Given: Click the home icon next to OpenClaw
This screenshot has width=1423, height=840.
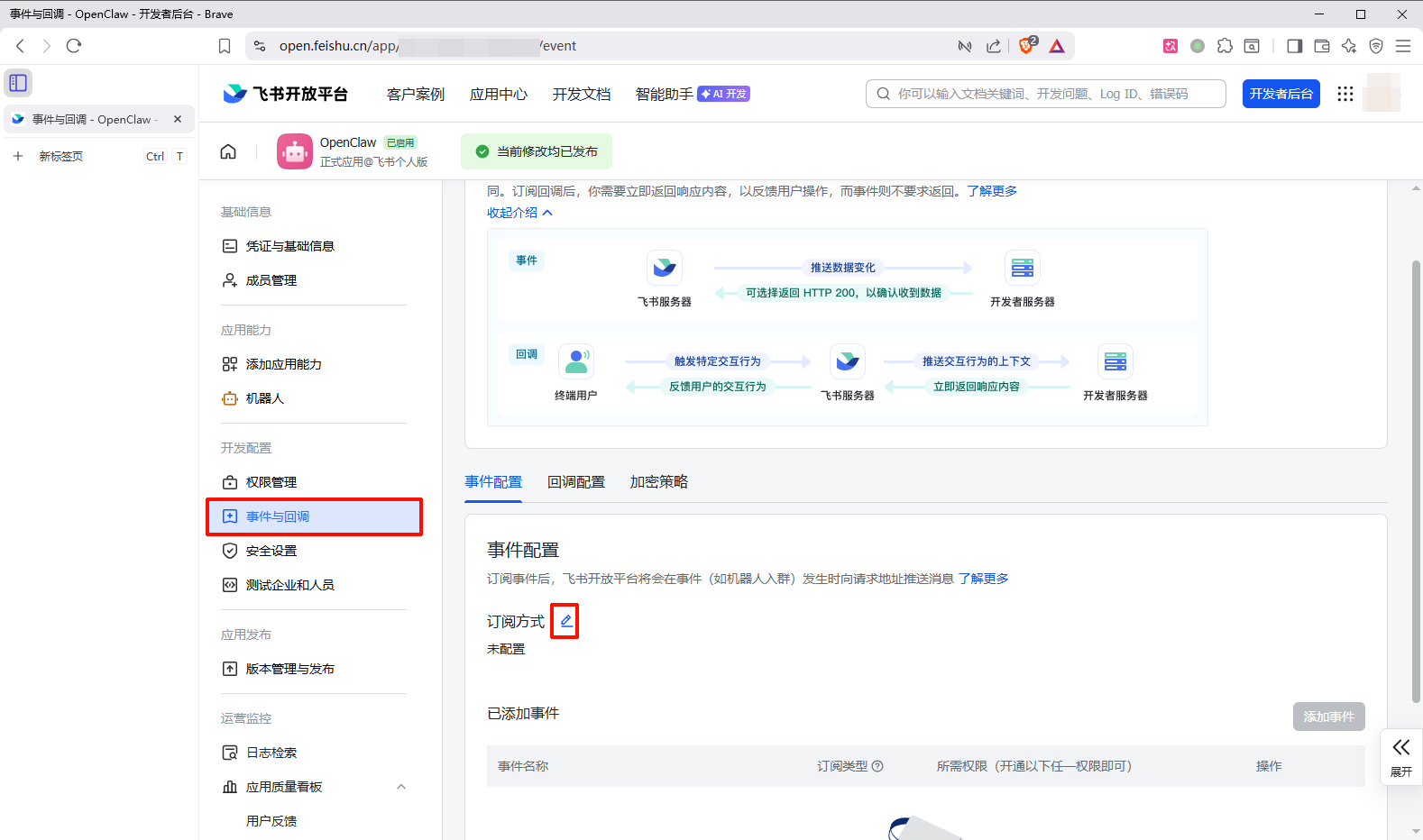Looking at the screenshot, I should 228,151.
